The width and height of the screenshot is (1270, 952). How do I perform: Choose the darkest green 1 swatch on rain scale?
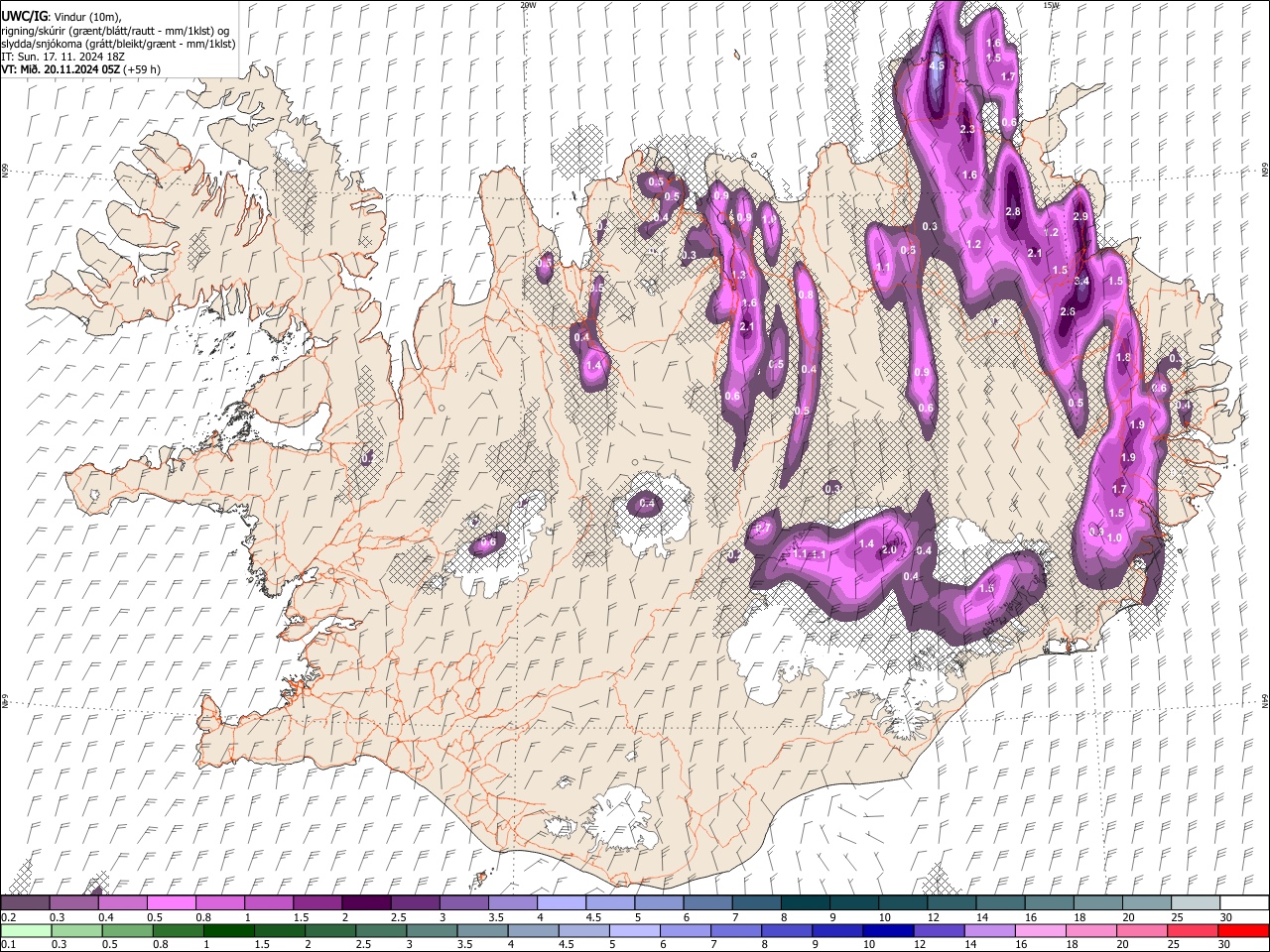229,931
